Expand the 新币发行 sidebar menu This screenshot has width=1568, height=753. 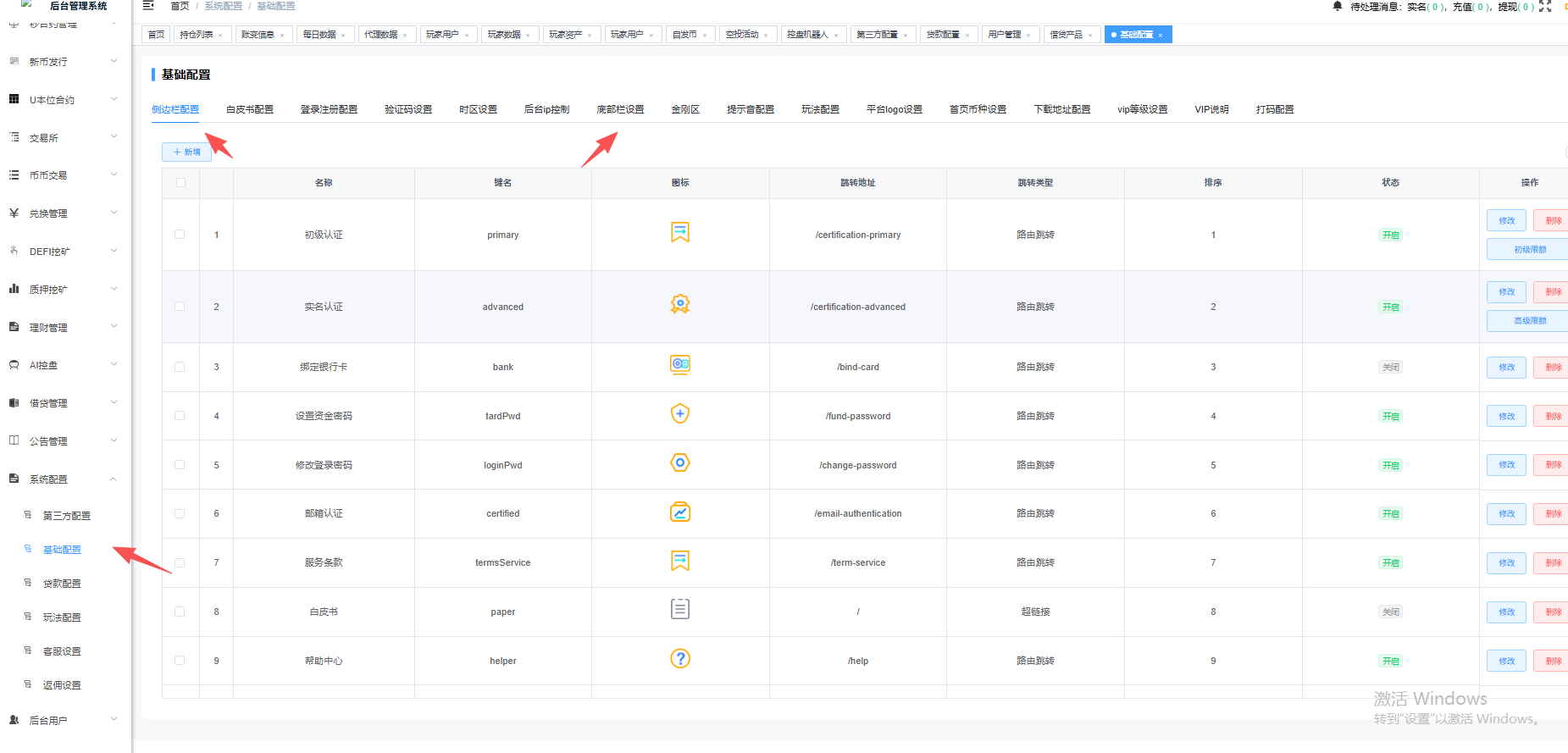[65, 61]
